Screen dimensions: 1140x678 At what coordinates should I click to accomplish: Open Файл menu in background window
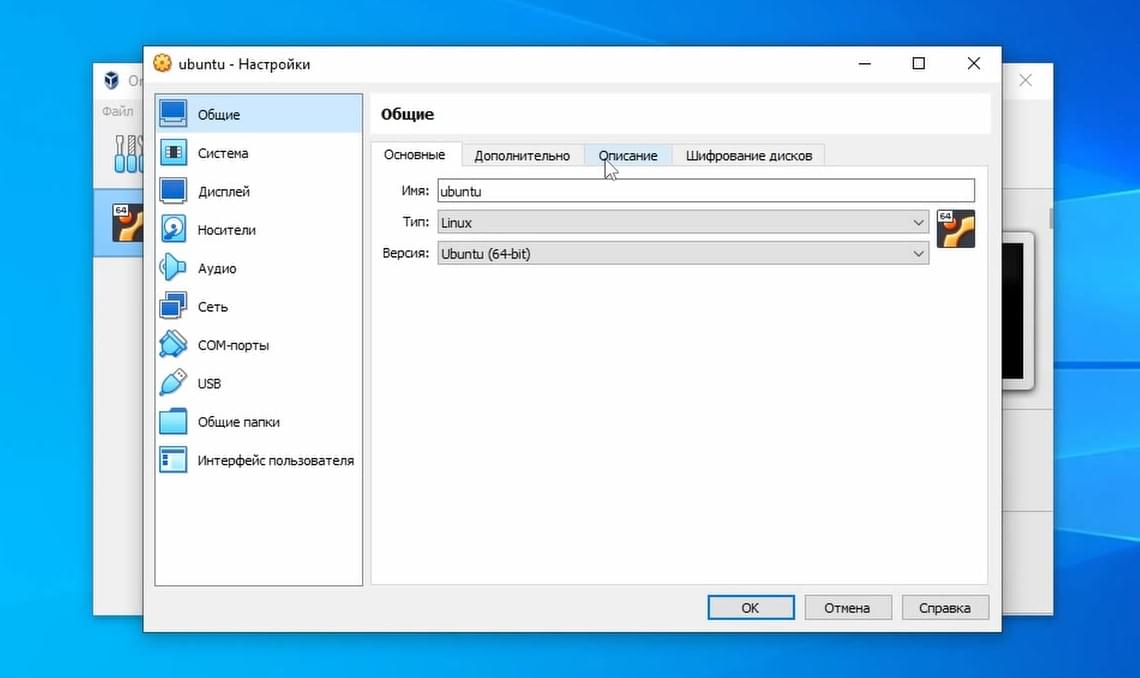pyautogui.click(x=117, y=111)
